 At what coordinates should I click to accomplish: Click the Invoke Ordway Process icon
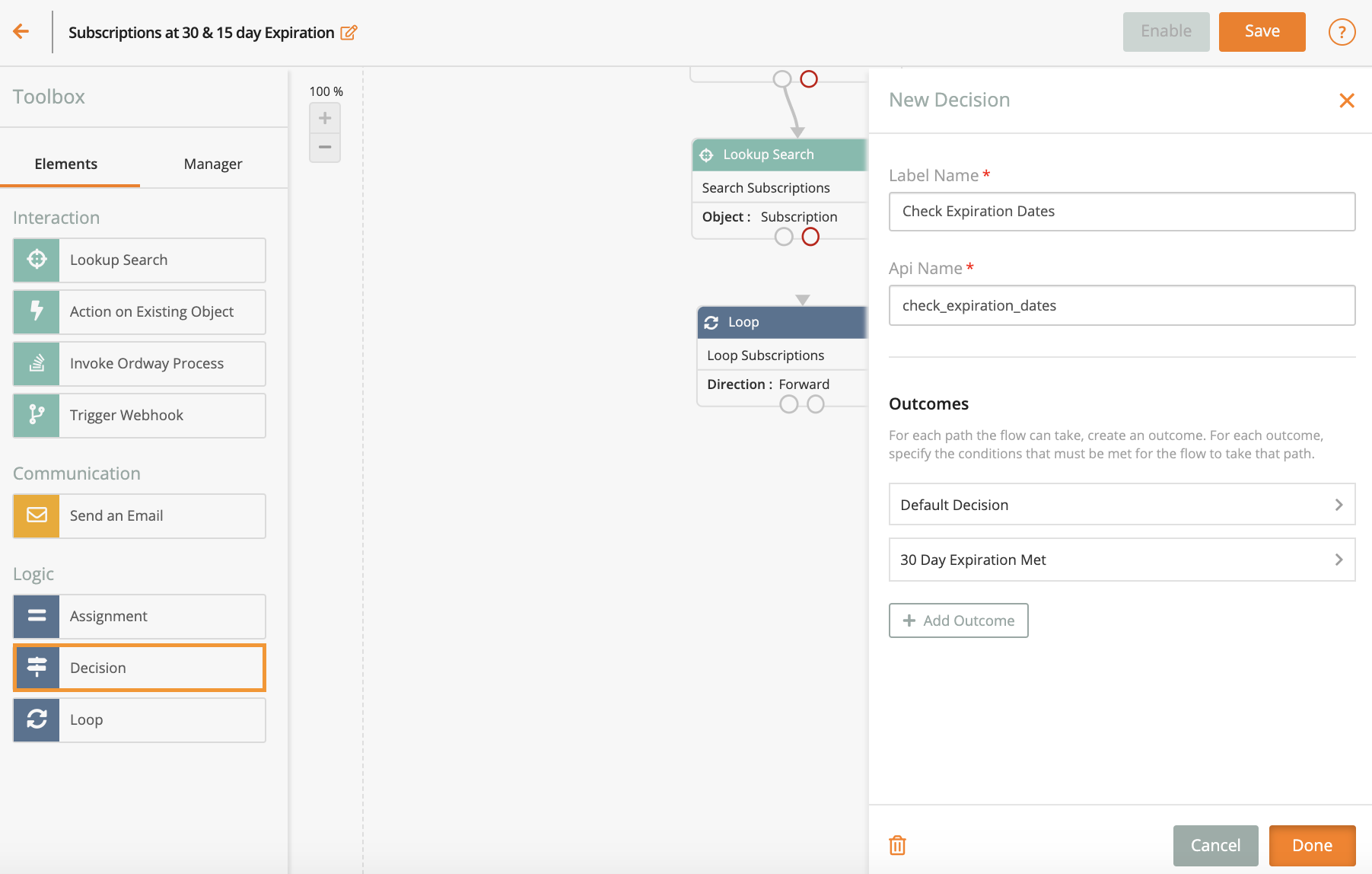pos(37,363)
